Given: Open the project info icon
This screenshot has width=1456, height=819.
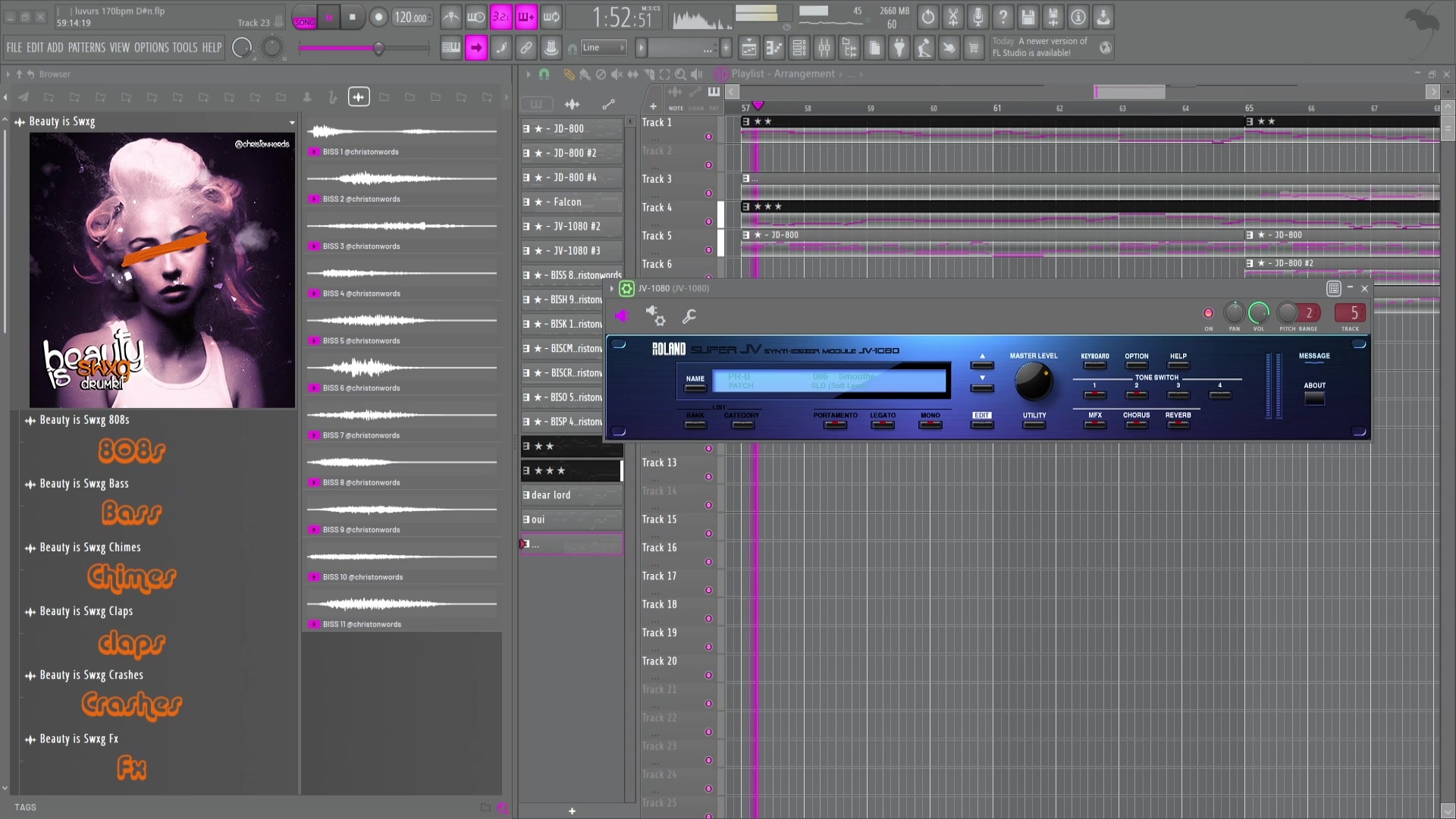Looking at the screenshot, I should point(1078,17).
